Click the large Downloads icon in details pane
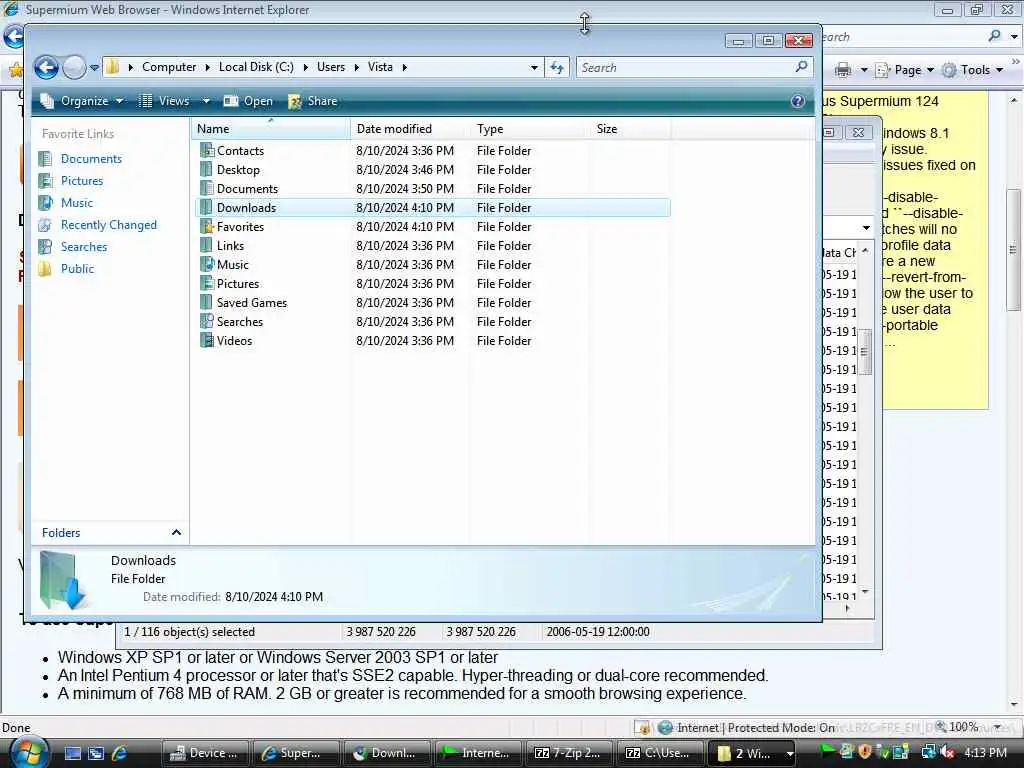 click(62, 581)
